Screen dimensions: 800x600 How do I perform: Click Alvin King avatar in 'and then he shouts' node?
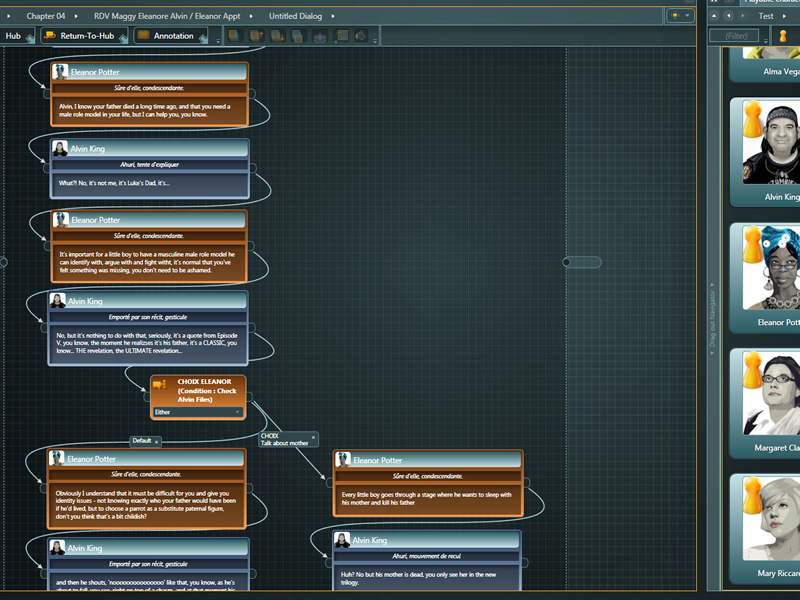coord(57,547)
